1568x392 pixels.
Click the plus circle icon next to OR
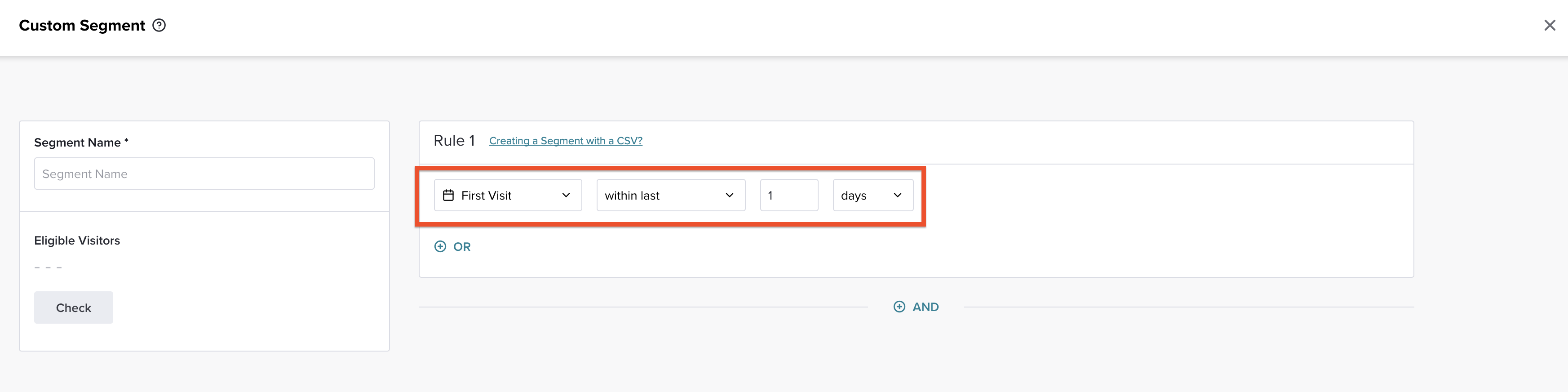point(440,246)
